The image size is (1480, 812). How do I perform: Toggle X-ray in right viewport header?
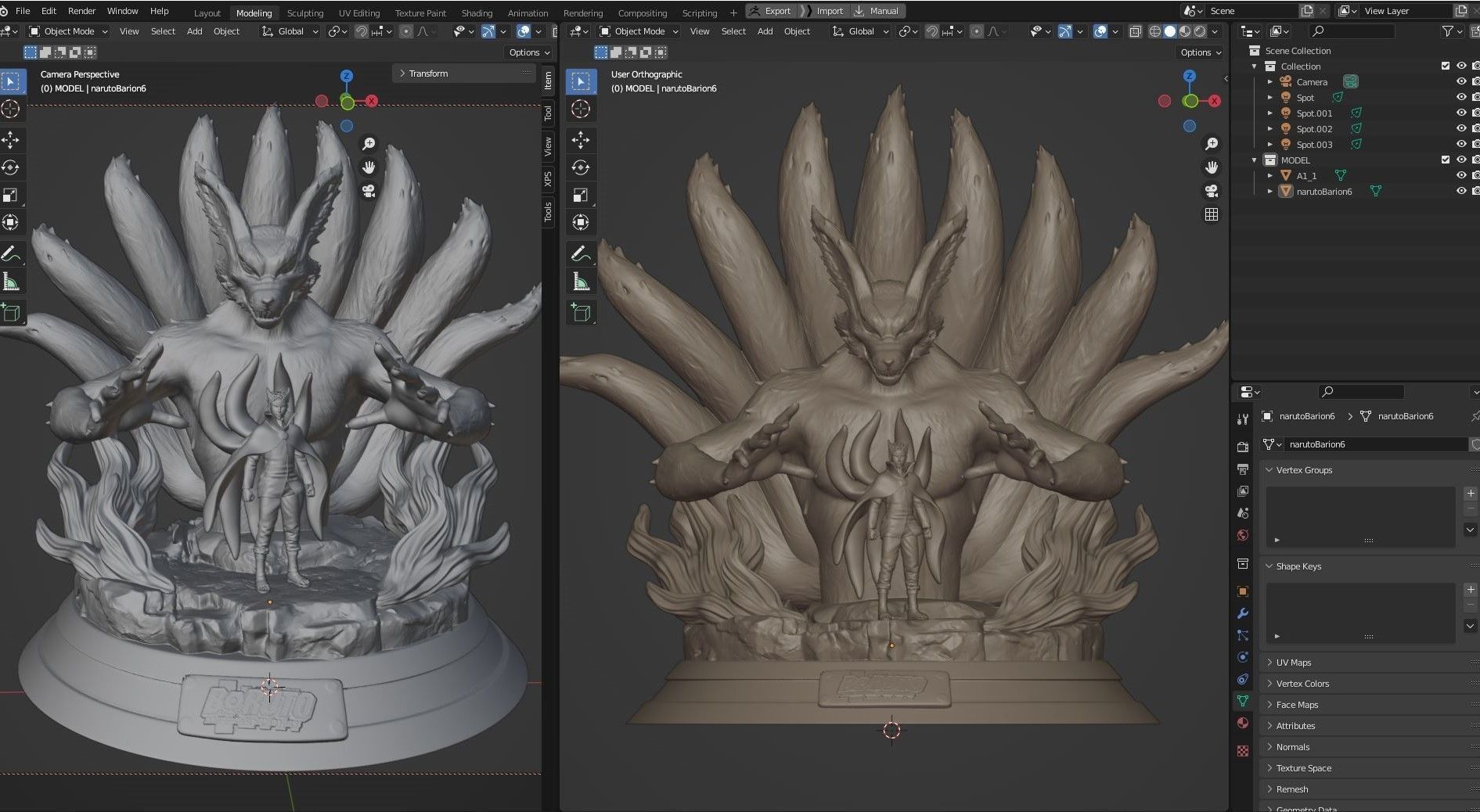tap(1135, 31)
